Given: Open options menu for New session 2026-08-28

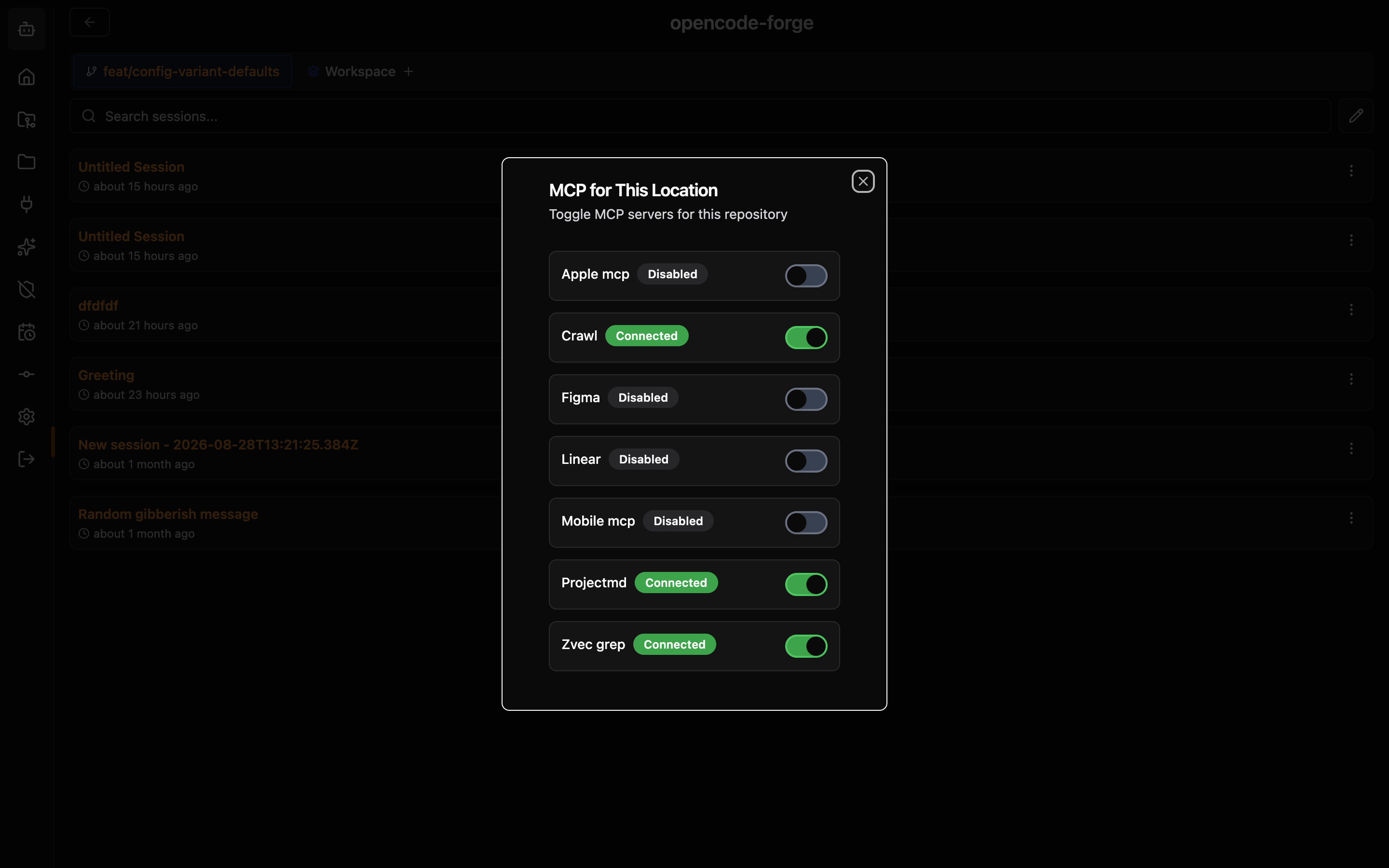Looking at the screenshot, I should coord(1351,448).
